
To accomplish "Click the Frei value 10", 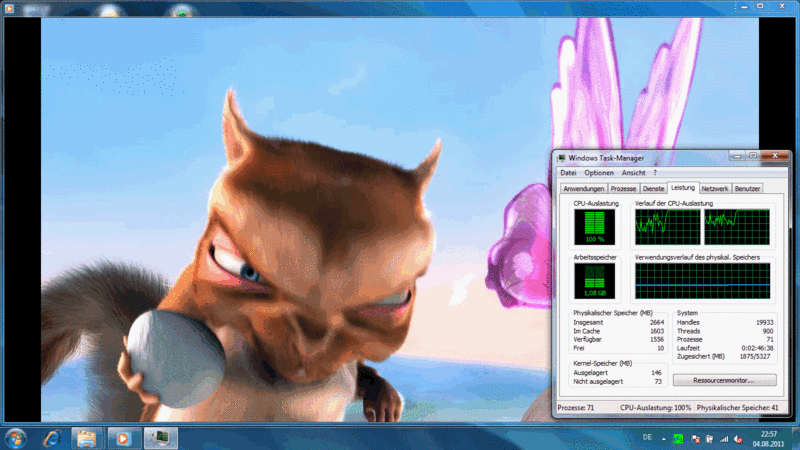I will click(660, 348).
